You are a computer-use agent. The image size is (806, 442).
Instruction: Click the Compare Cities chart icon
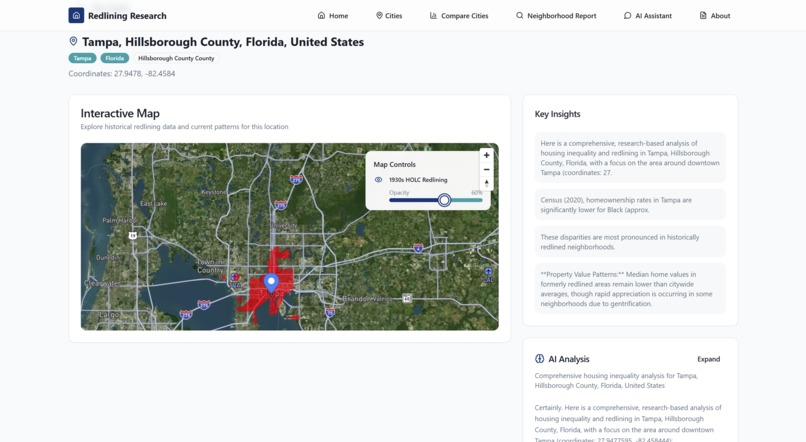coord(433,15)
